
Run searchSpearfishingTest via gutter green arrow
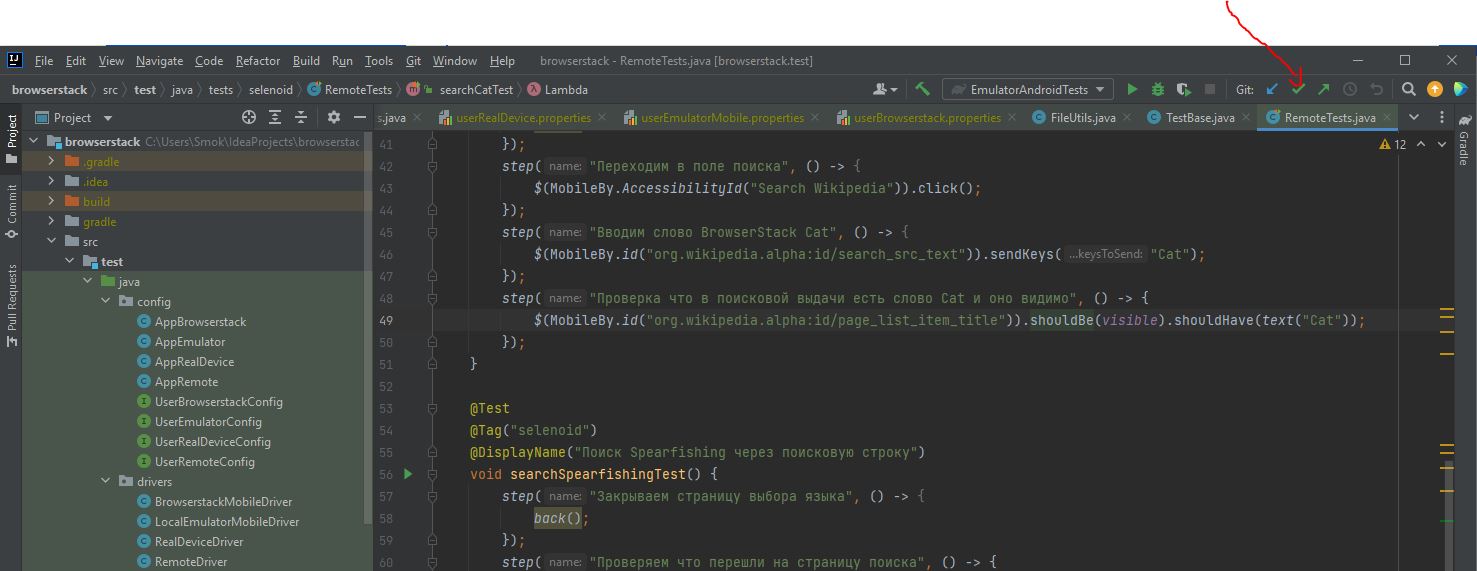pyautogui.click(x=407, y=474)
